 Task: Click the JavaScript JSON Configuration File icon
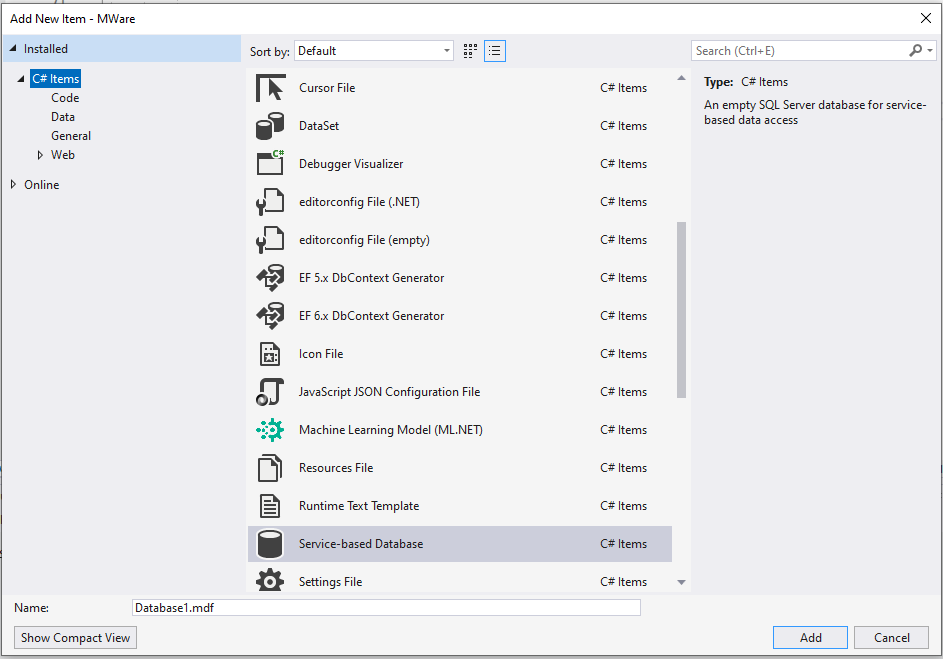(x=270, y=391)
